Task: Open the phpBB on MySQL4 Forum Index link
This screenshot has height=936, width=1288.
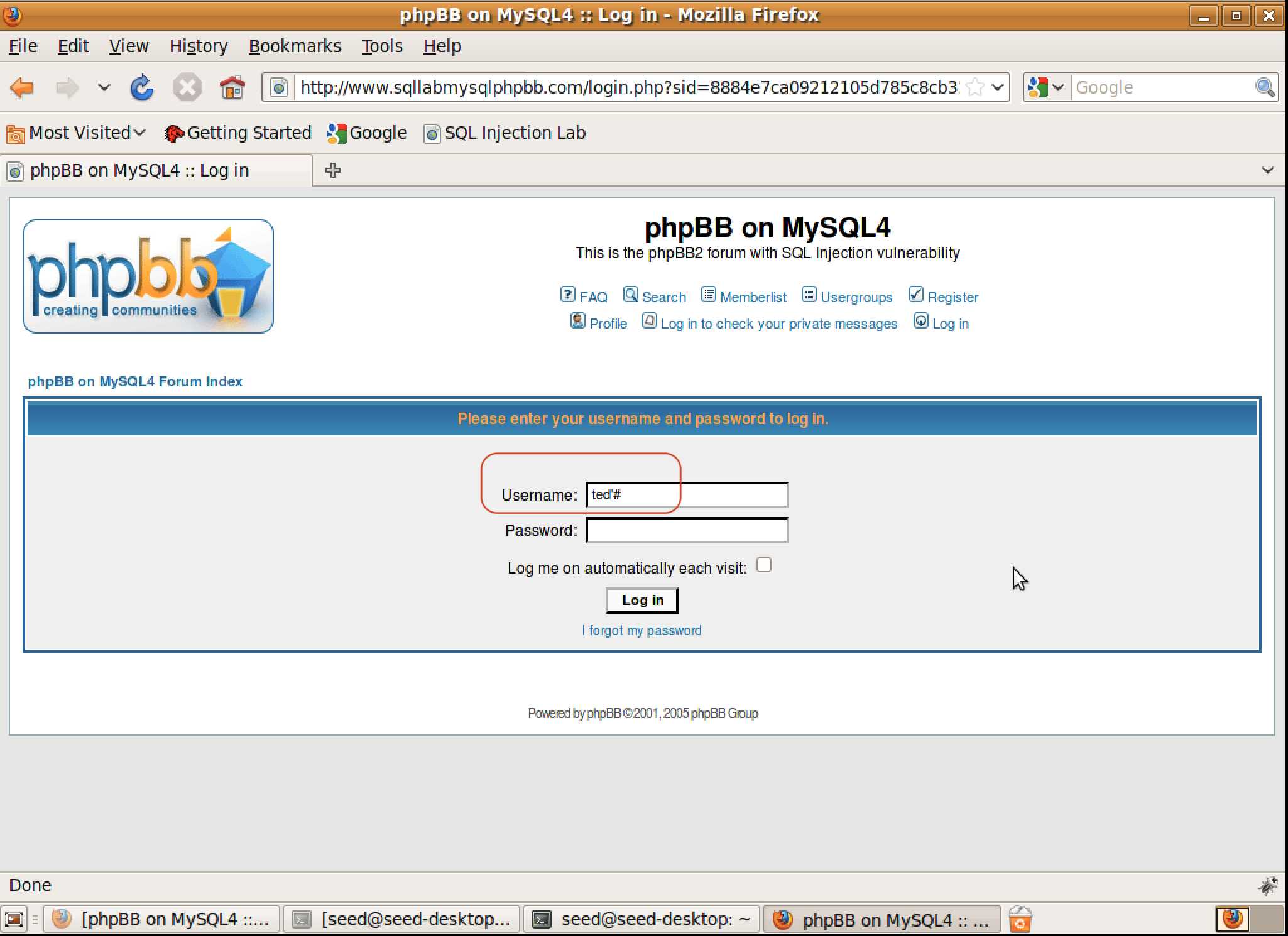Action: [x=135, y=381]
